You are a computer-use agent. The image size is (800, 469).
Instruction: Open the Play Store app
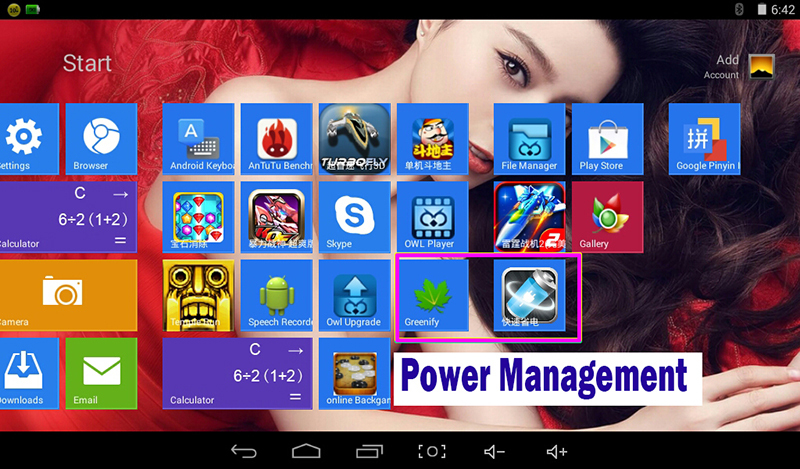pos(607,139)
